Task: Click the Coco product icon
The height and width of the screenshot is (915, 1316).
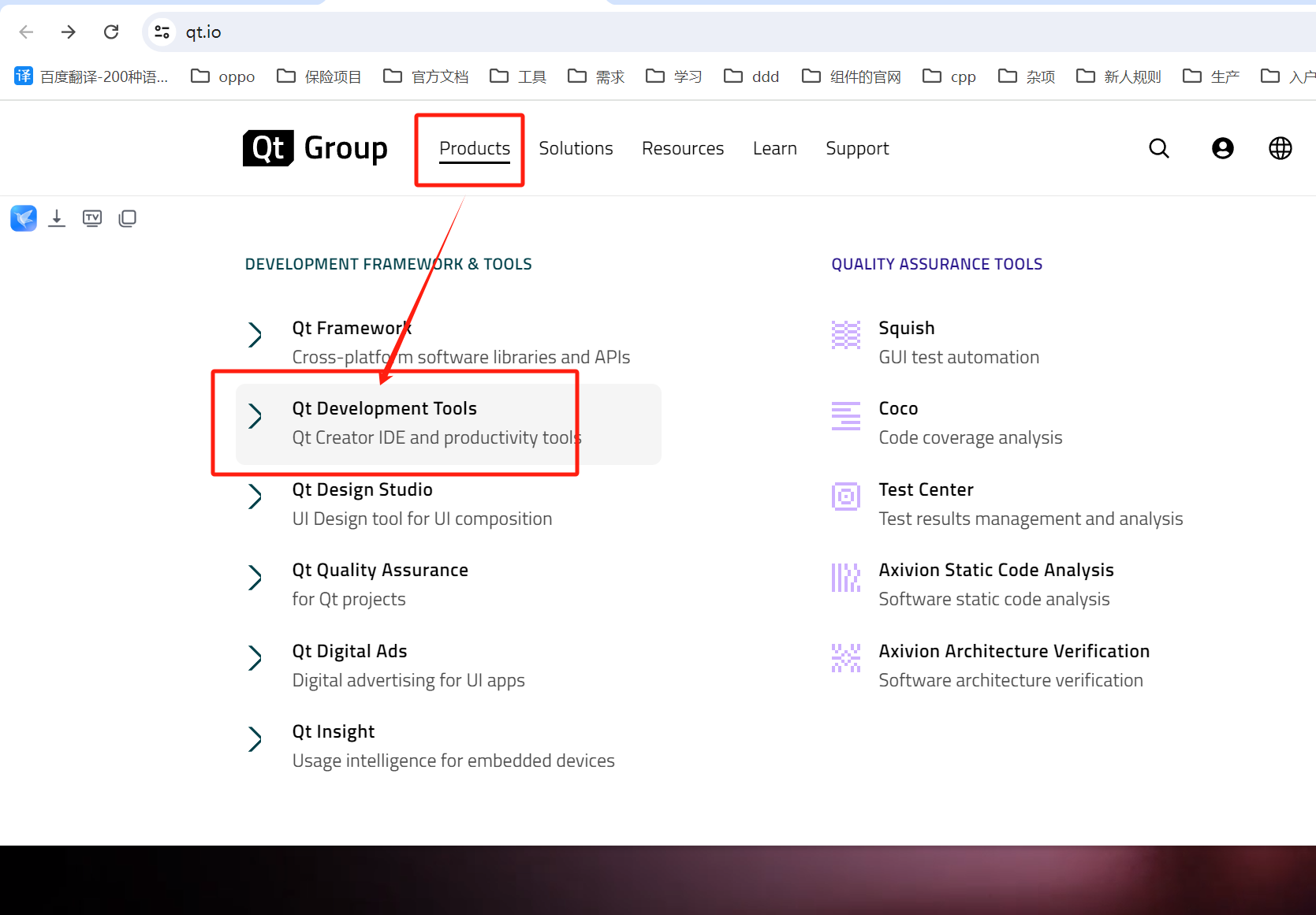Action: [846, 415]
